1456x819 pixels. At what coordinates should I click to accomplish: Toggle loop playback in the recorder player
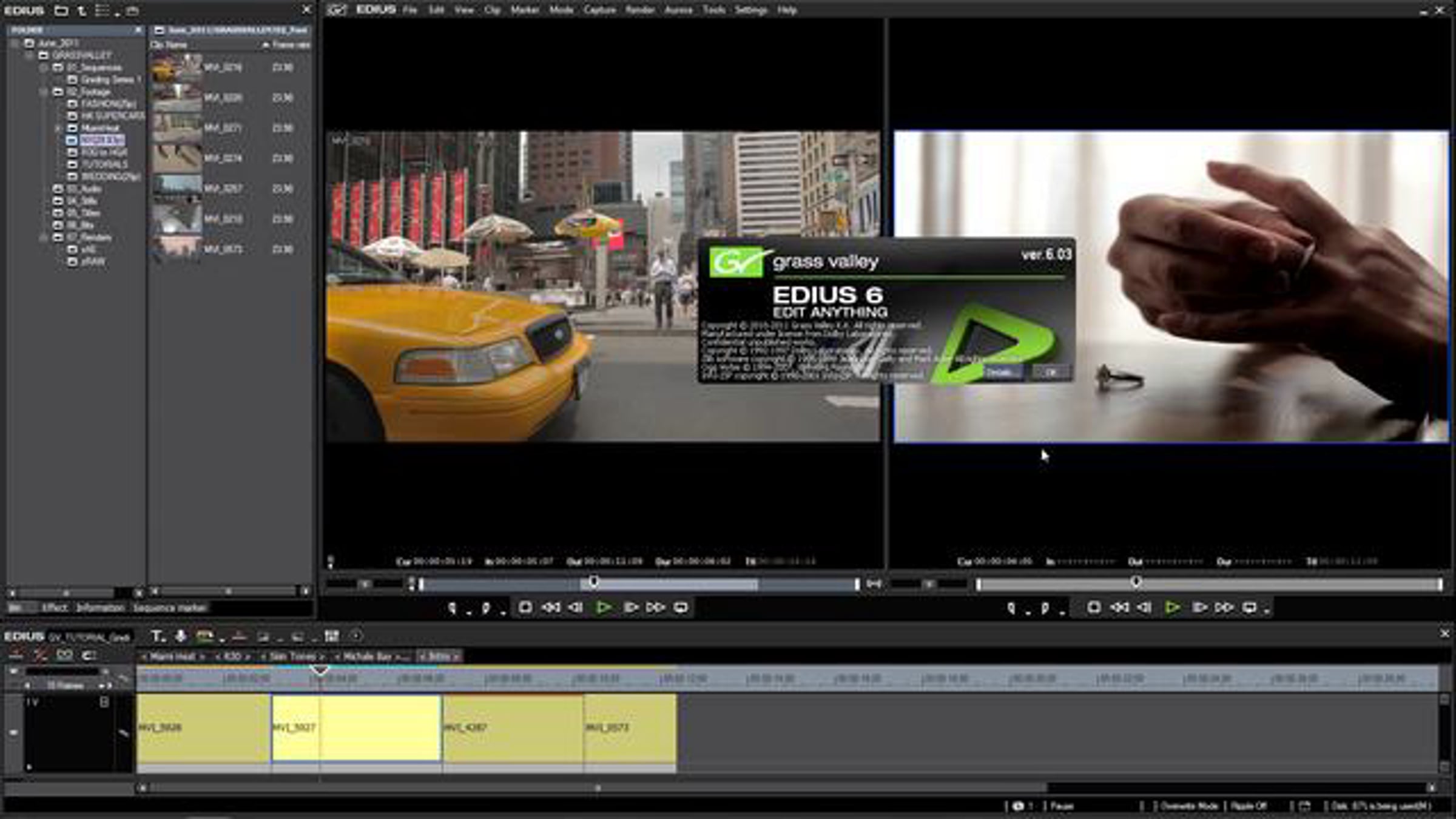1250,607
